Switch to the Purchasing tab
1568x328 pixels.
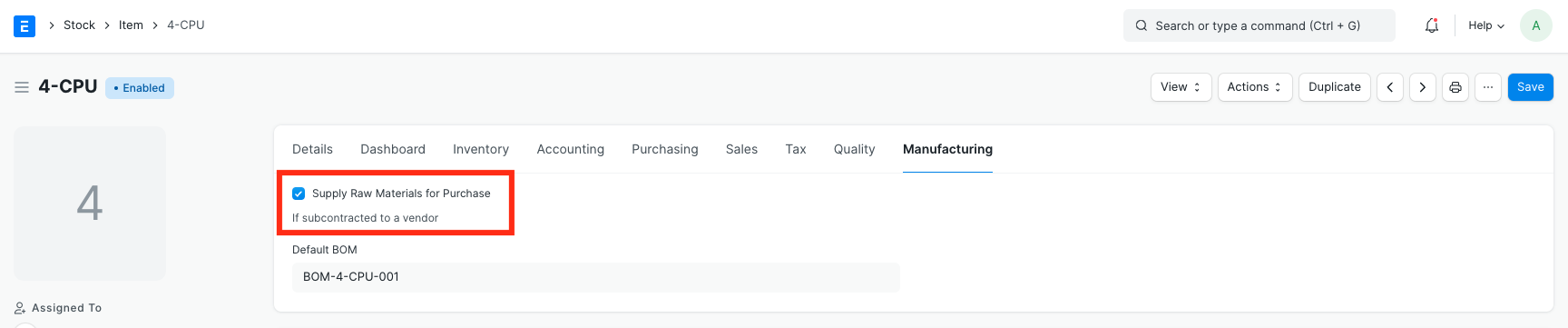665,149
